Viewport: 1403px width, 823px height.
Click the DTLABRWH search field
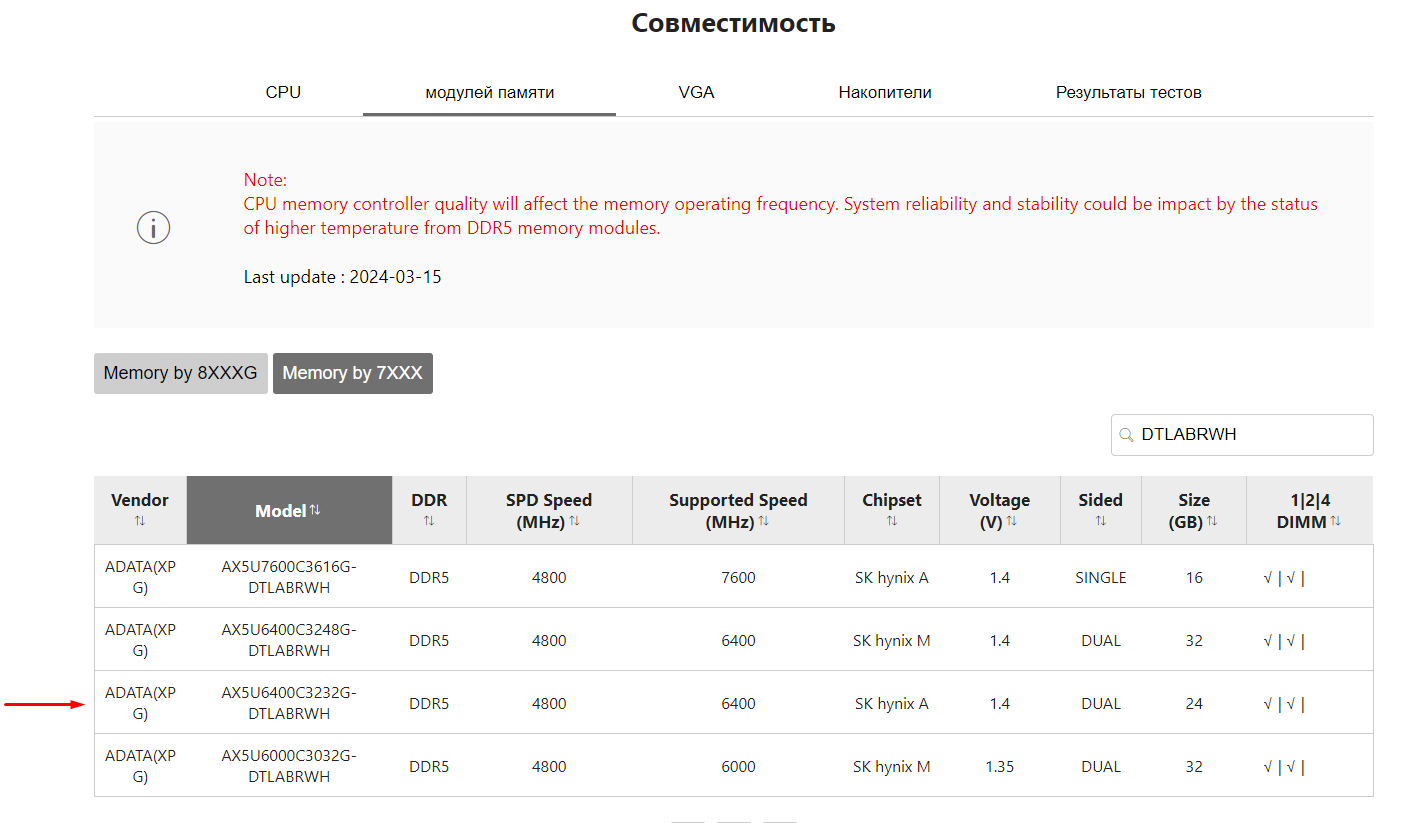[x=1250, y=435]
